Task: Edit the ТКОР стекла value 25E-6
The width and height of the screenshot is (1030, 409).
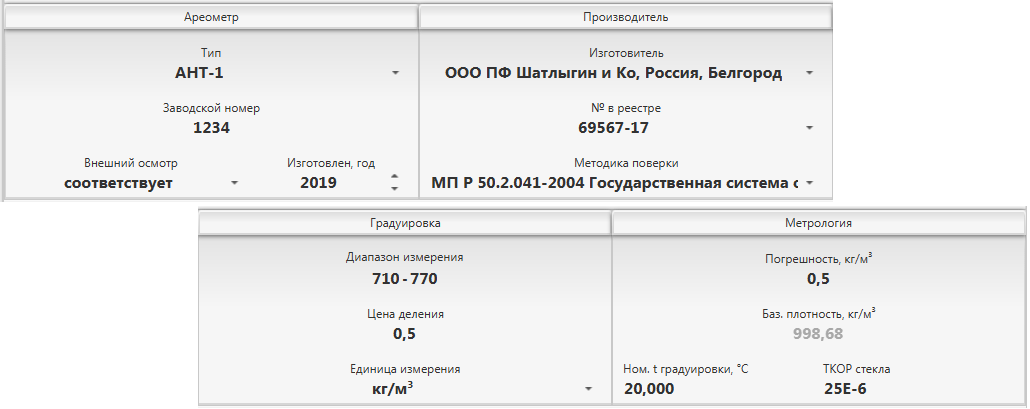Action: (848, 389)
